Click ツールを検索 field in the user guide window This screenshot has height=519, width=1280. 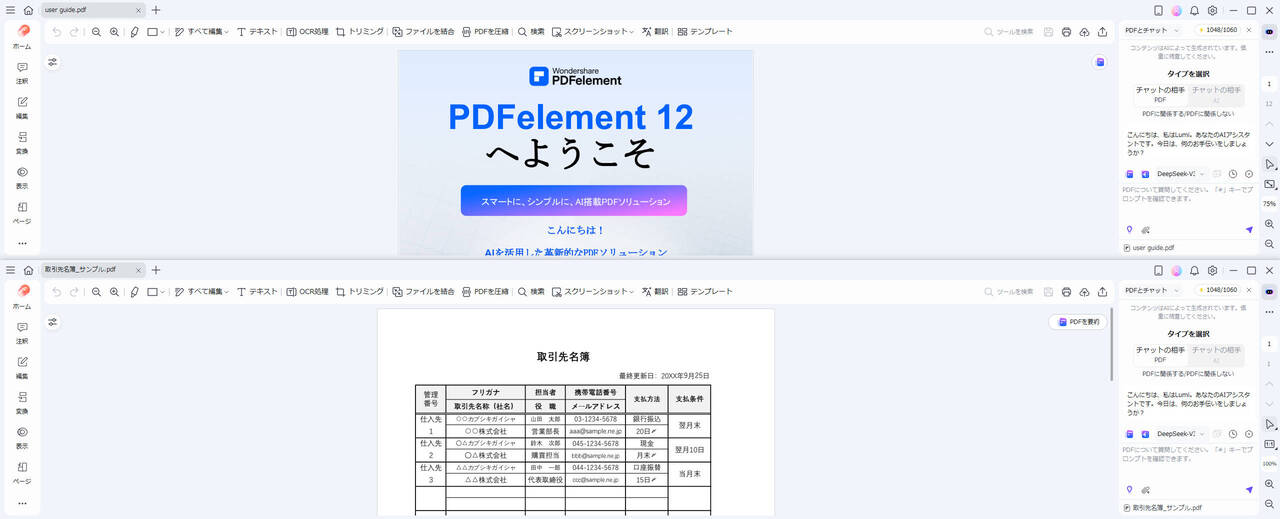point(1008,32)
